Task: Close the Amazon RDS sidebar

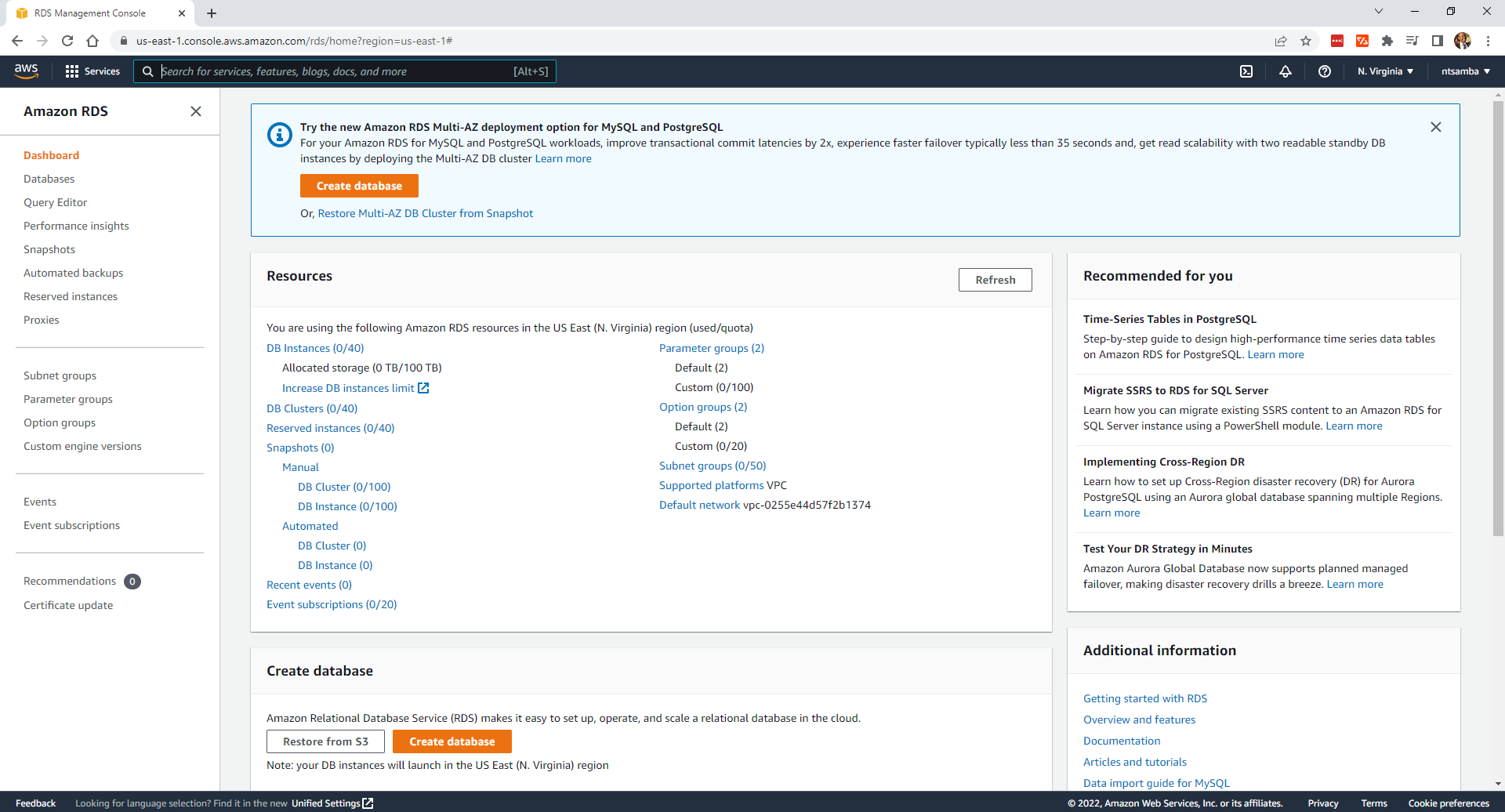Action: (x=196, y=111)
